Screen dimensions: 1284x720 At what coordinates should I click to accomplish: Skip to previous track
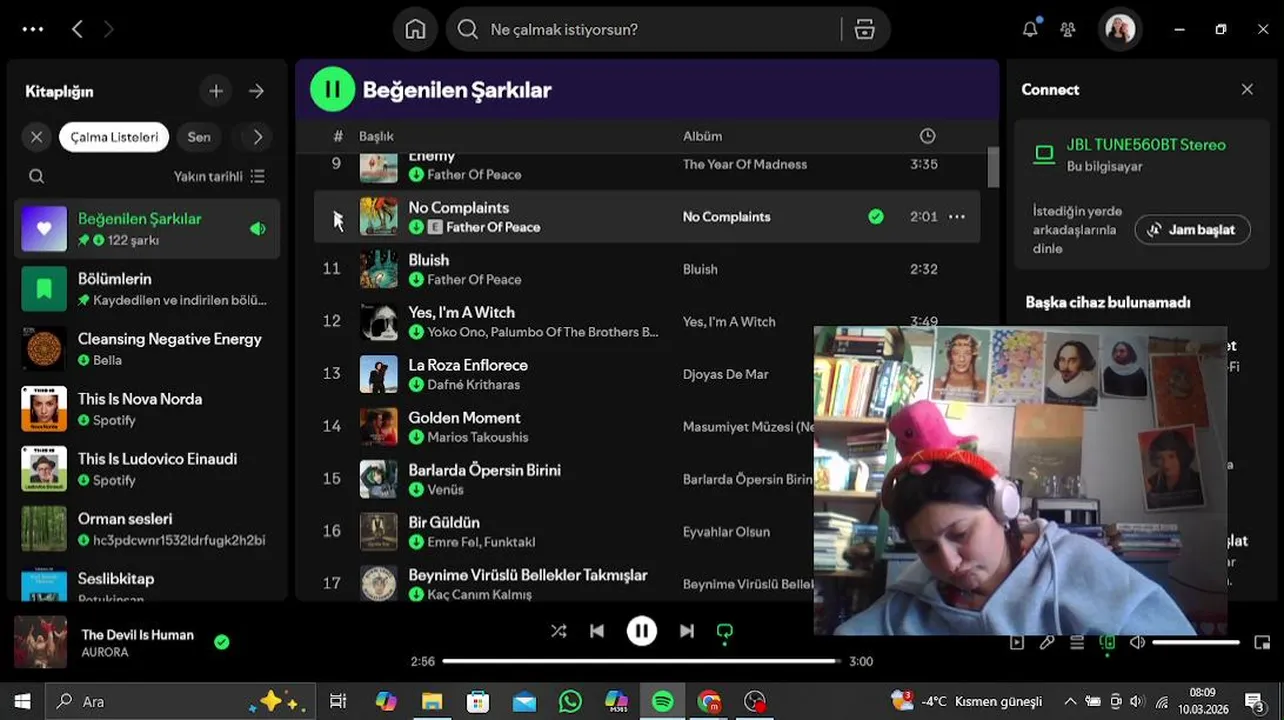coord(597,631)
